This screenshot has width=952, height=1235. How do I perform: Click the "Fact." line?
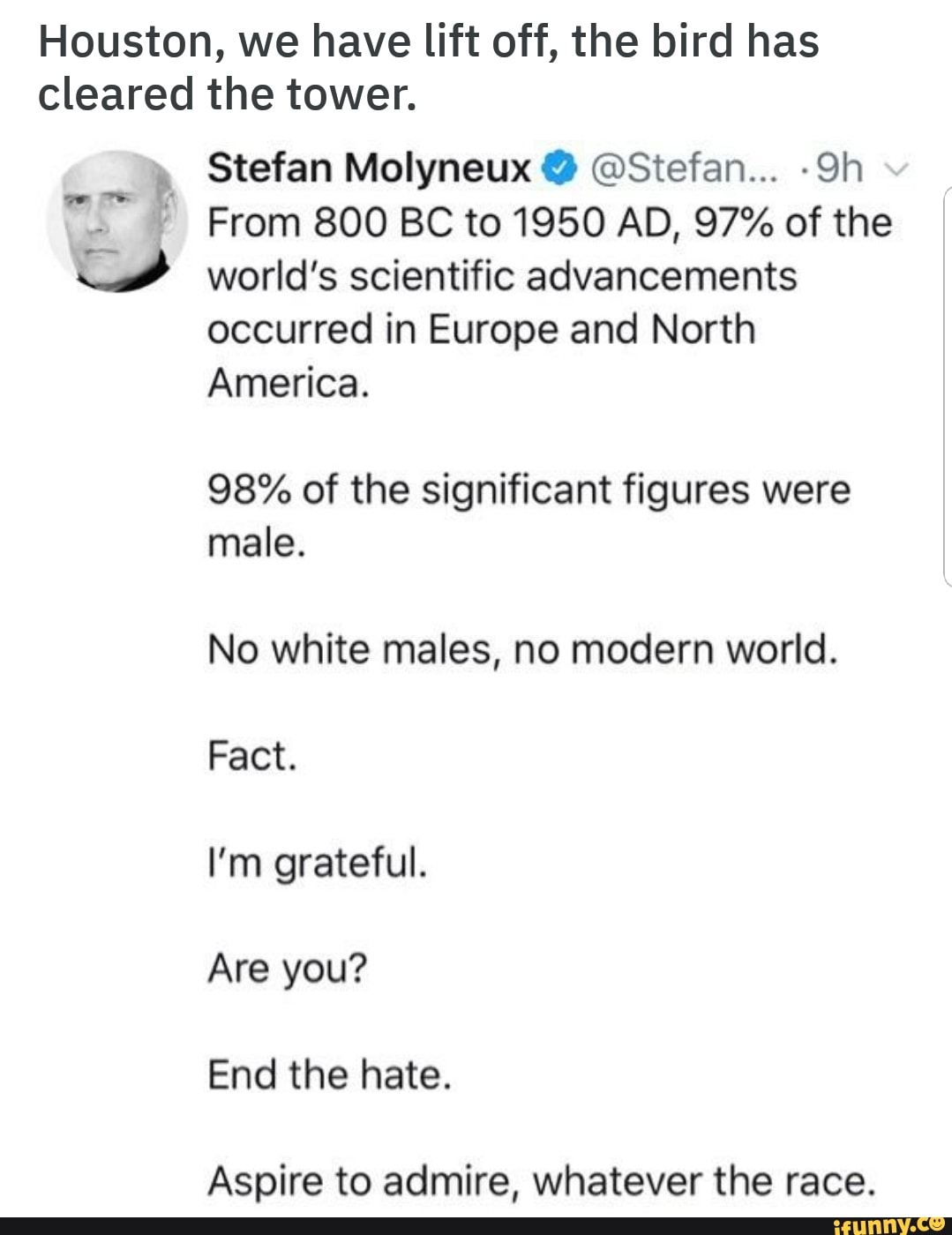click(252, 757)
